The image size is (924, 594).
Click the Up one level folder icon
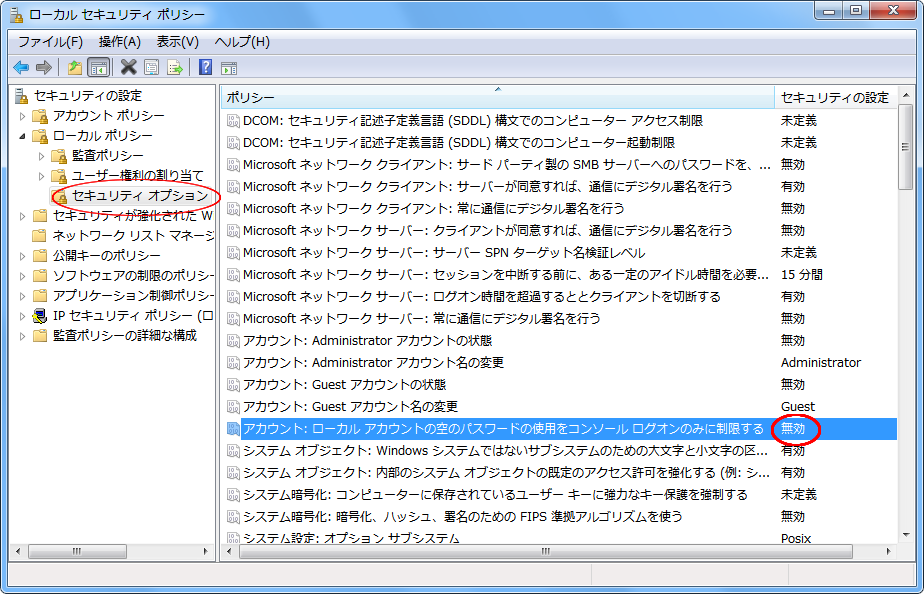74,67
